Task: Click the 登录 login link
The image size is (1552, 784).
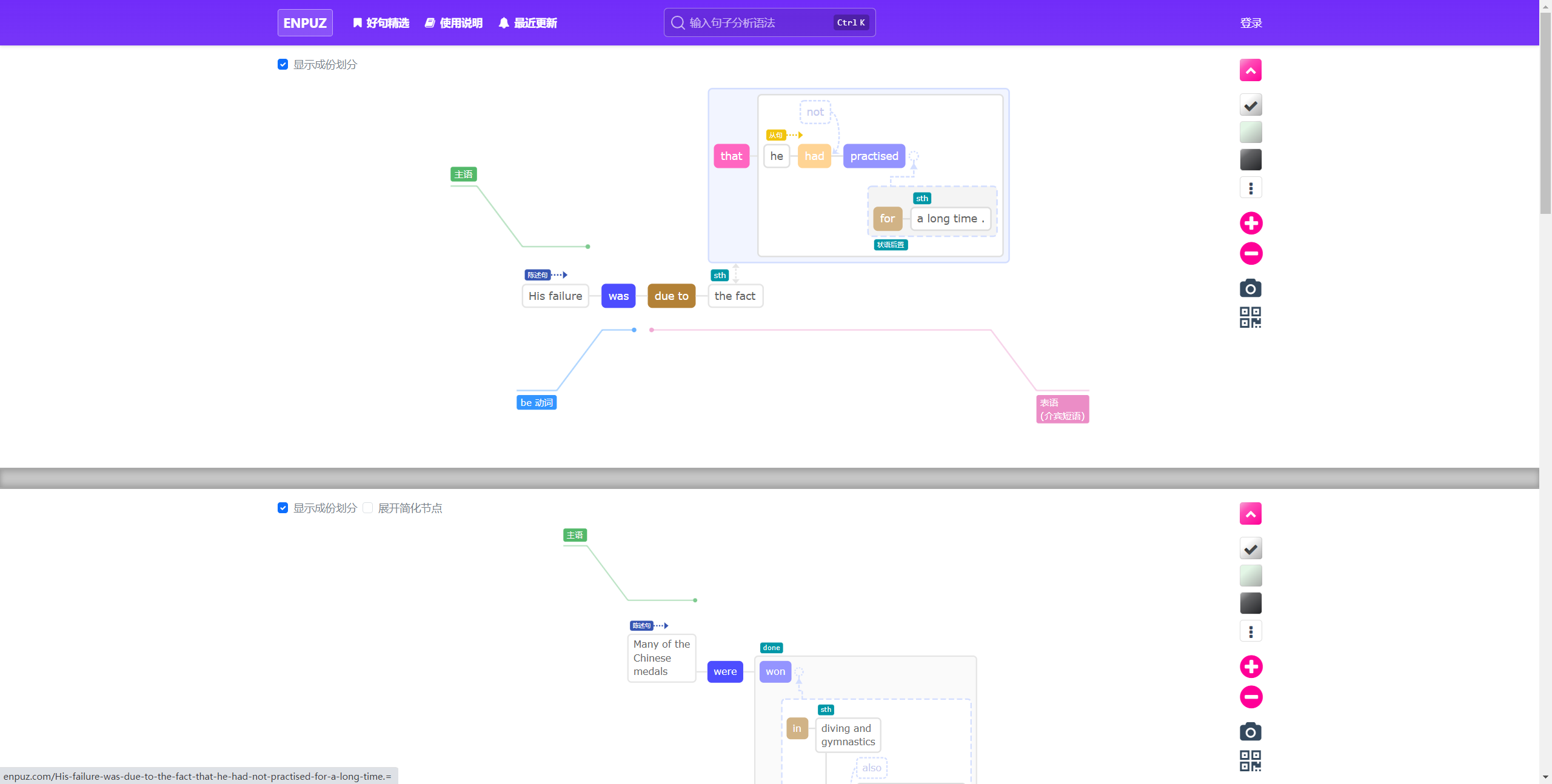Action: pos(1251,23)
